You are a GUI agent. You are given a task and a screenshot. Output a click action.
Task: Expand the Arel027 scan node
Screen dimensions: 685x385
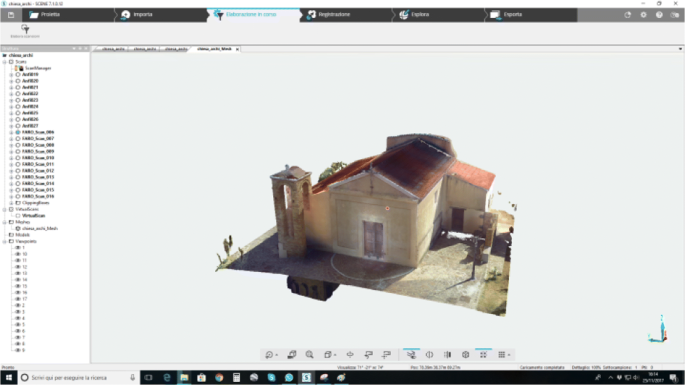(11, 126)
